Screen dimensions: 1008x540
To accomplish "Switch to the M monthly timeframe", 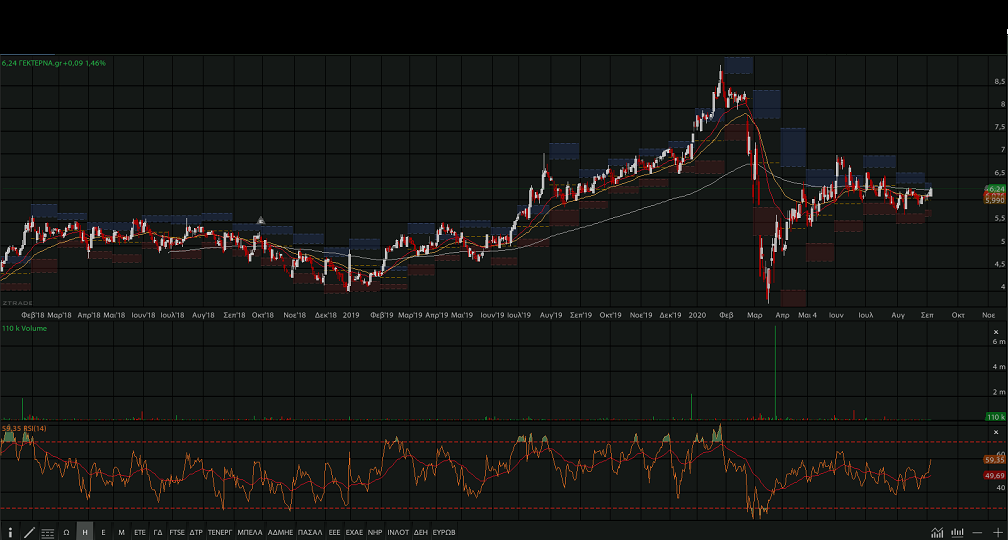I will click(121, 532).
